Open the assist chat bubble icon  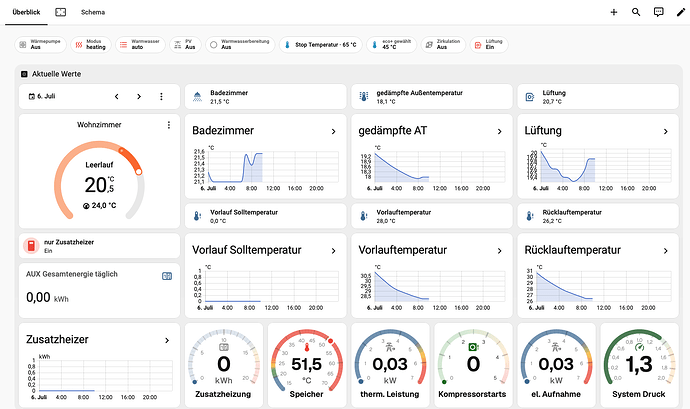click(658, 12)
